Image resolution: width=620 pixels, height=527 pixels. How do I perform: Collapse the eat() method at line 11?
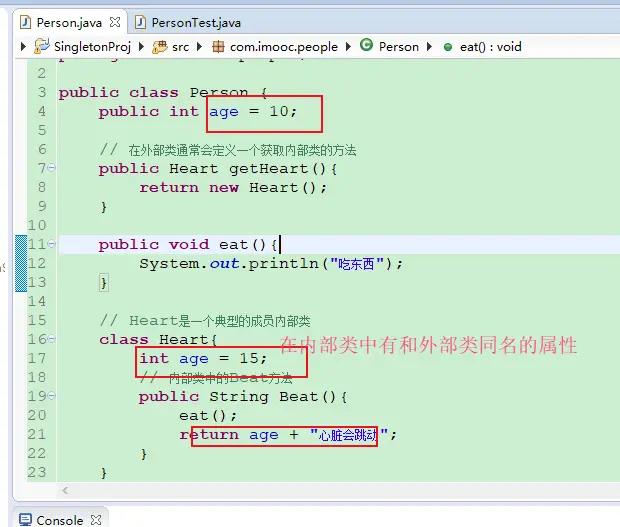52,244
